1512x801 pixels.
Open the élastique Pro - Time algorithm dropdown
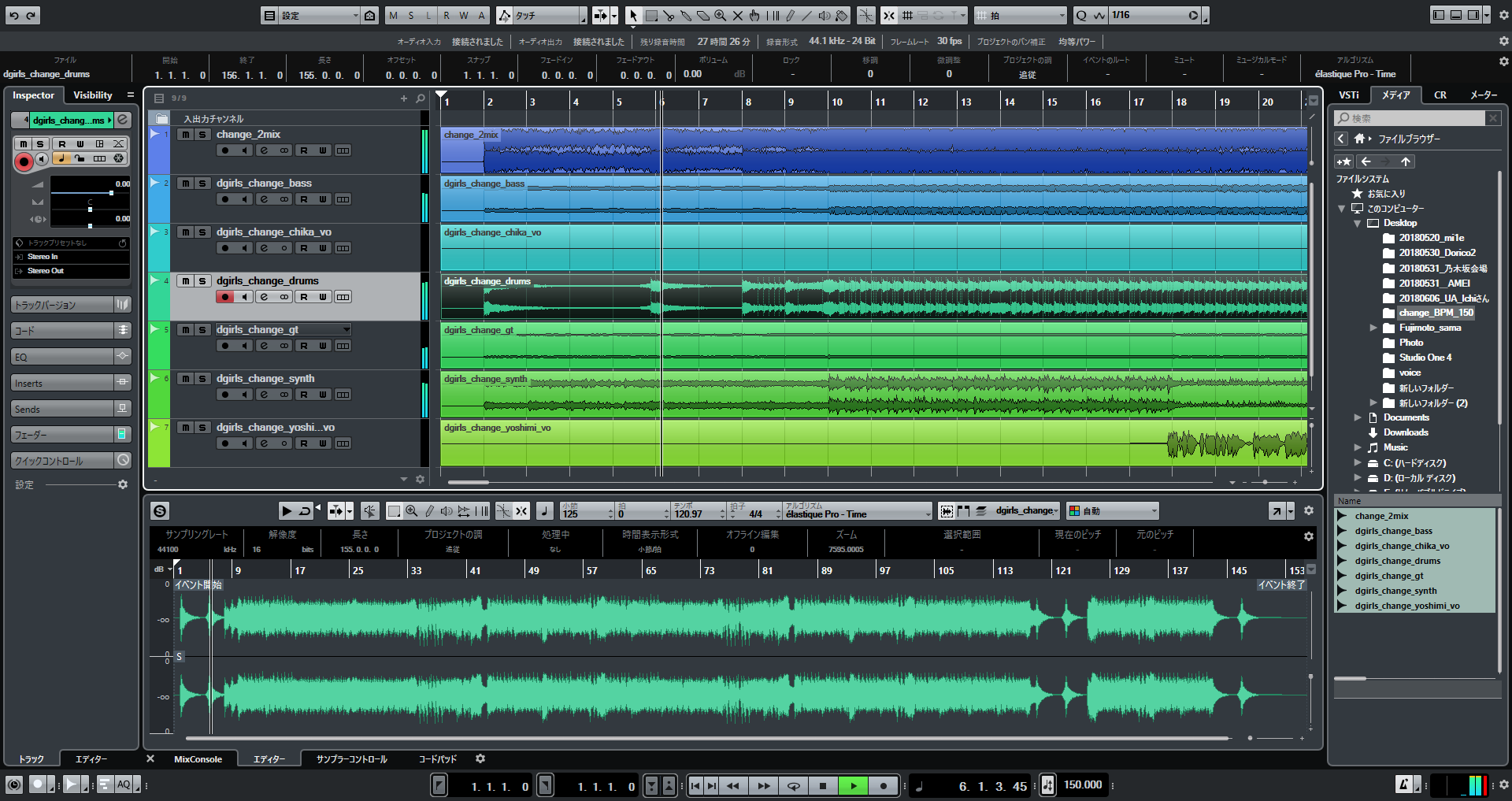point(858,511)
